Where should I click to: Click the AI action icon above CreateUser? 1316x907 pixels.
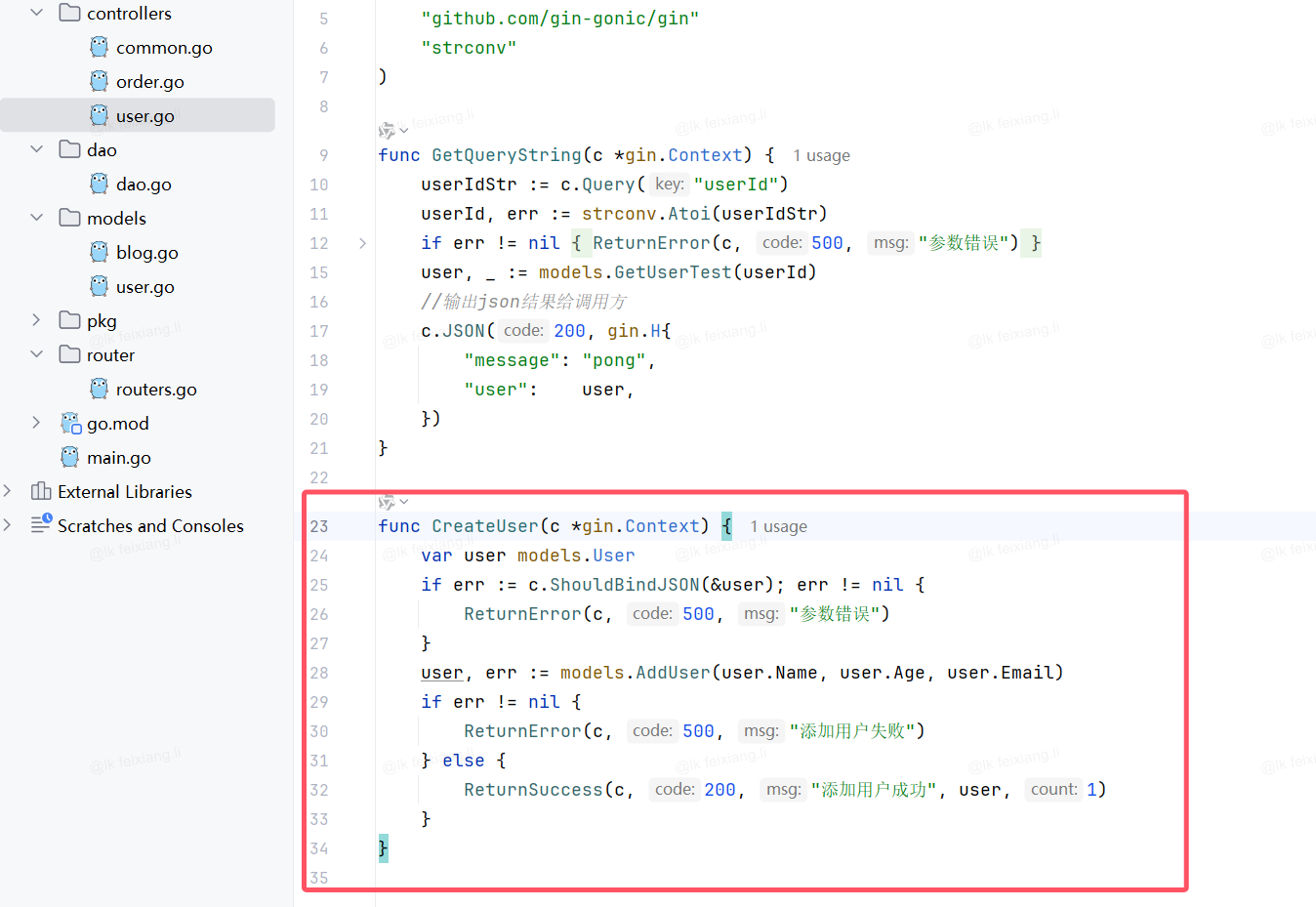point(387,502)
